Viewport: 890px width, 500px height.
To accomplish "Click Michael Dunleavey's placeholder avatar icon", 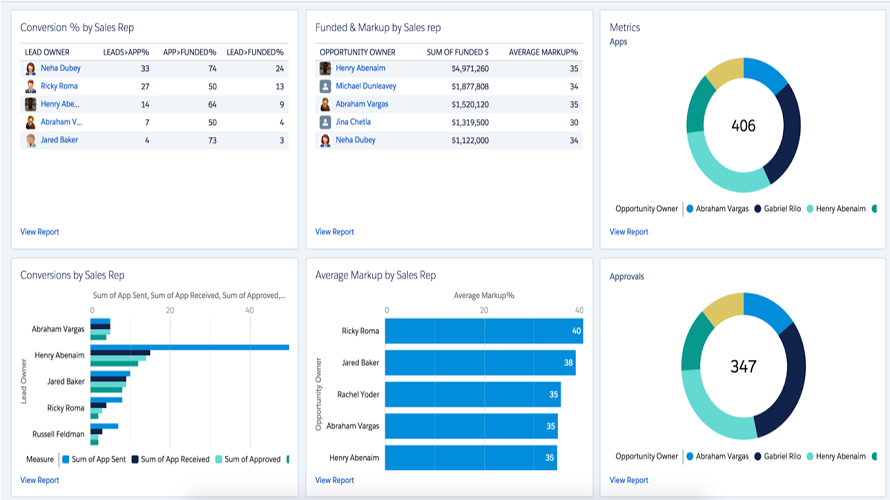I will (x=325, y=86).
